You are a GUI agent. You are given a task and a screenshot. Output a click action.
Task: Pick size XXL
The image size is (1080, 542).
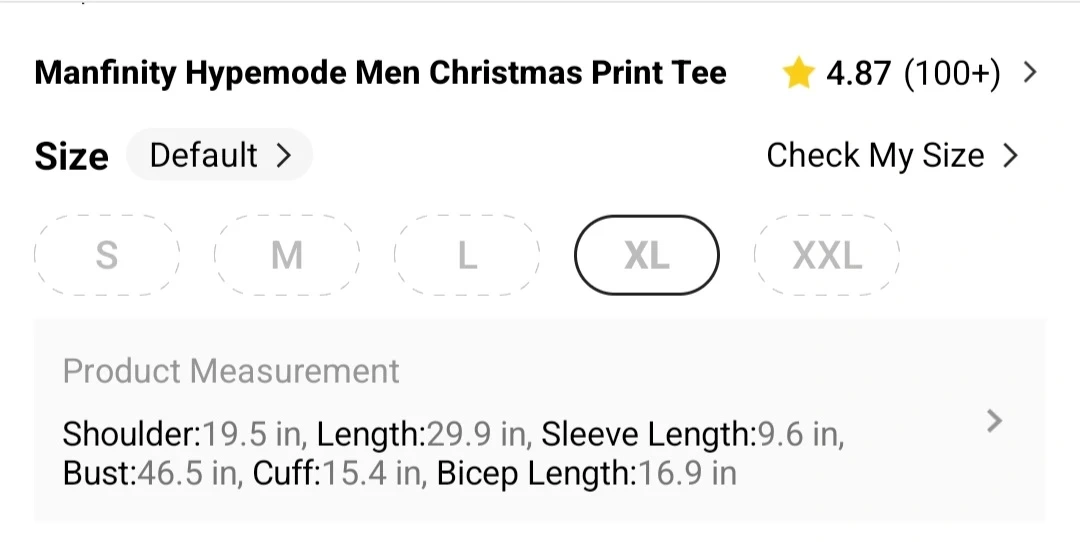point(827,256)
